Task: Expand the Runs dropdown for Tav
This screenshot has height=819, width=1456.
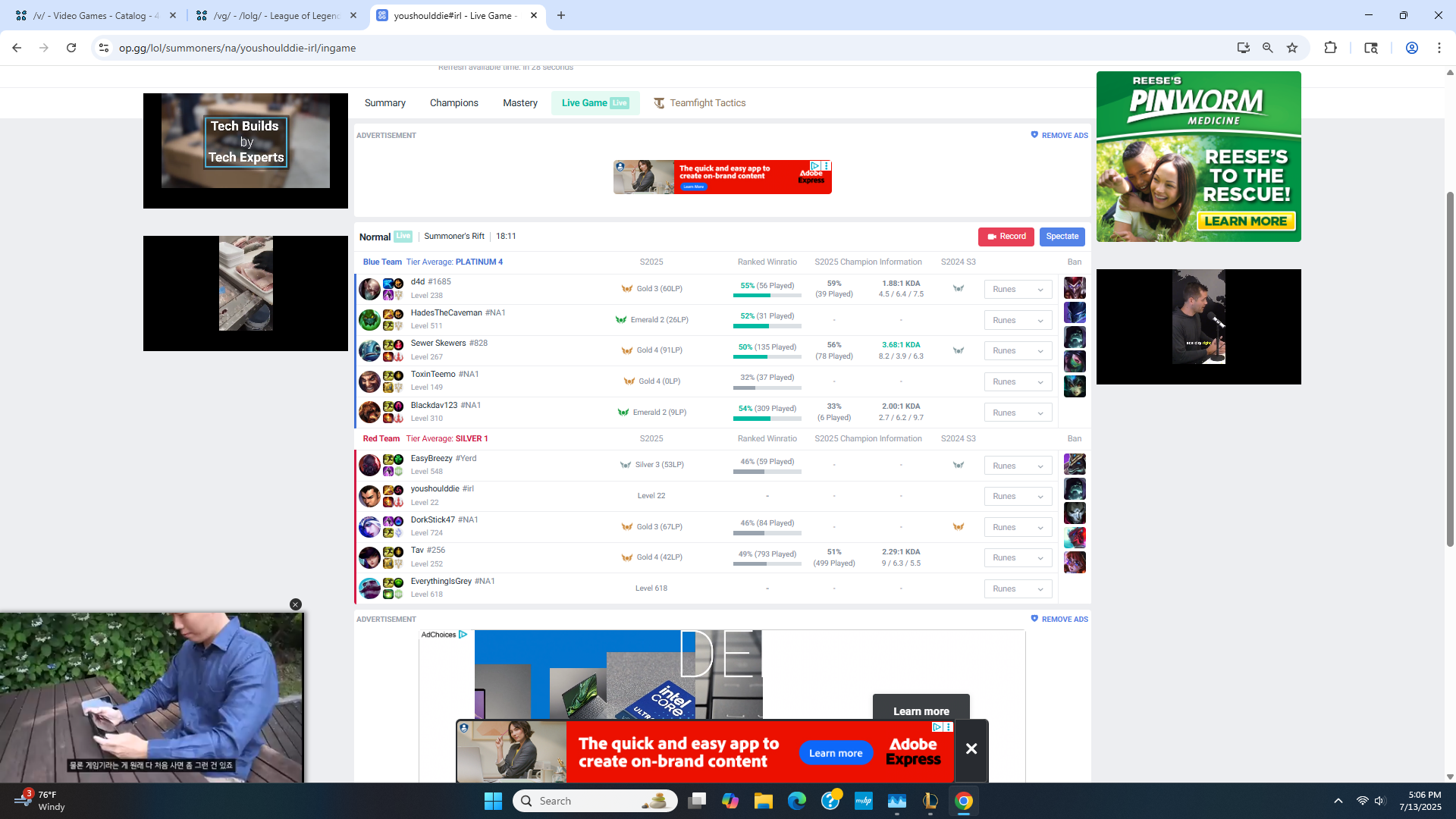Action: 1018,558
